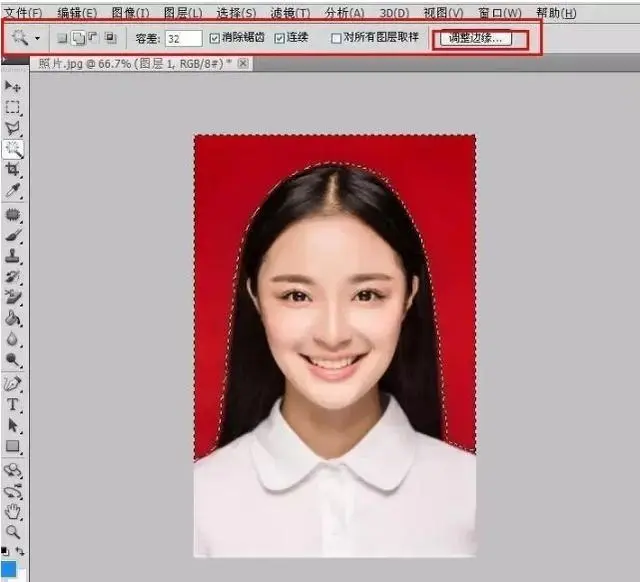Select the Crop tool
Image resolution: width=640 pixels, height=582 pixels.
[x=14, y=170]
